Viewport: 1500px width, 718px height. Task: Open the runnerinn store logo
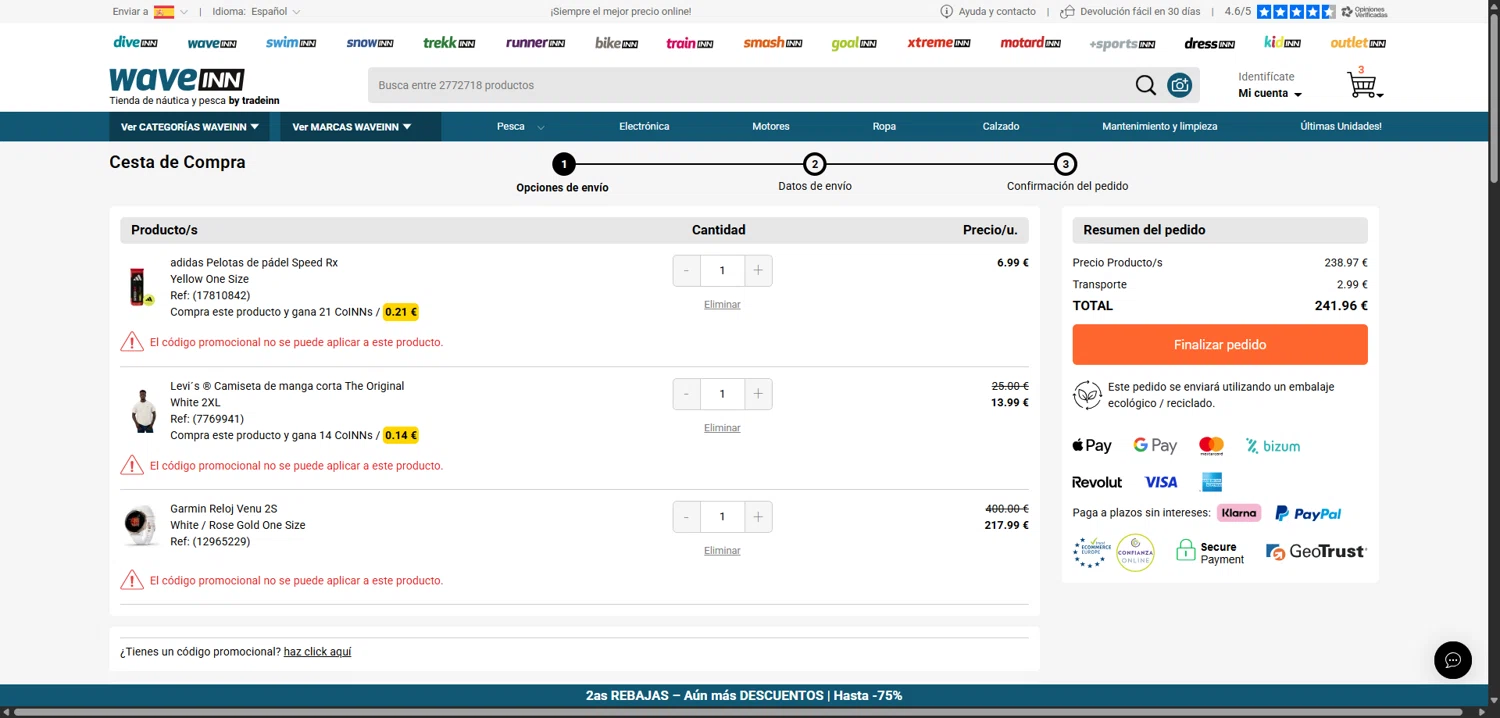point(535,43)
